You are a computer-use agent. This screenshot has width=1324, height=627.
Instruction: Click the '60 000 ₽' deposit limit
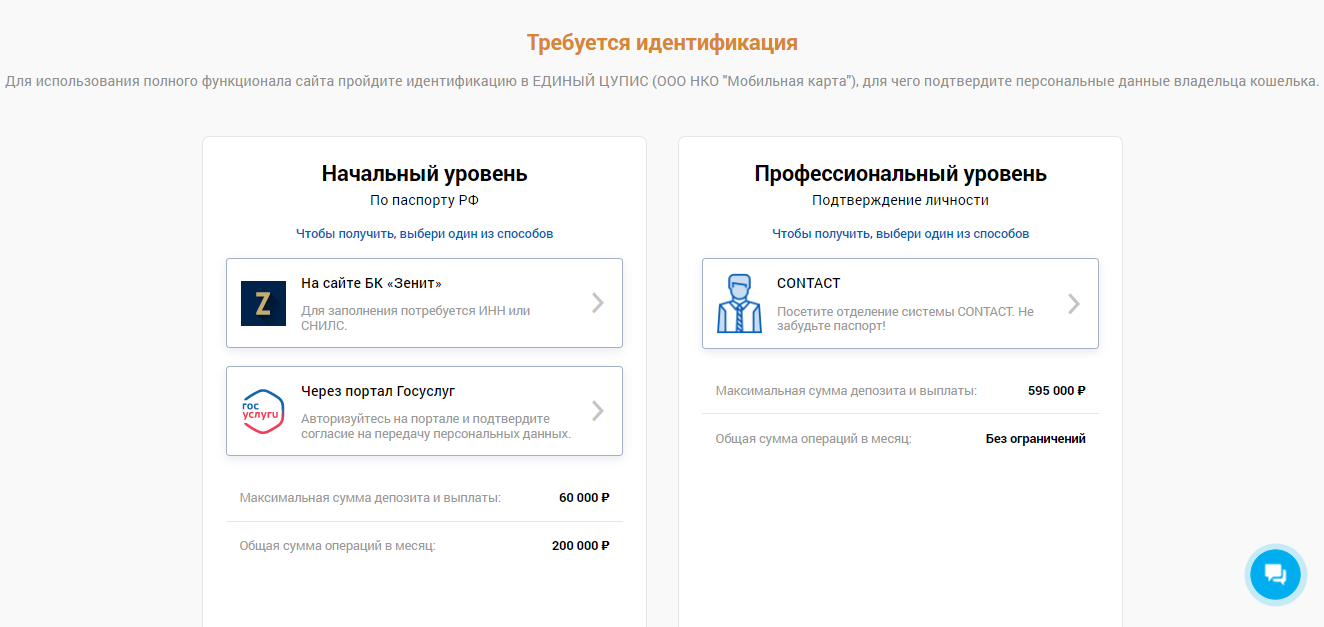pos(584,497)
